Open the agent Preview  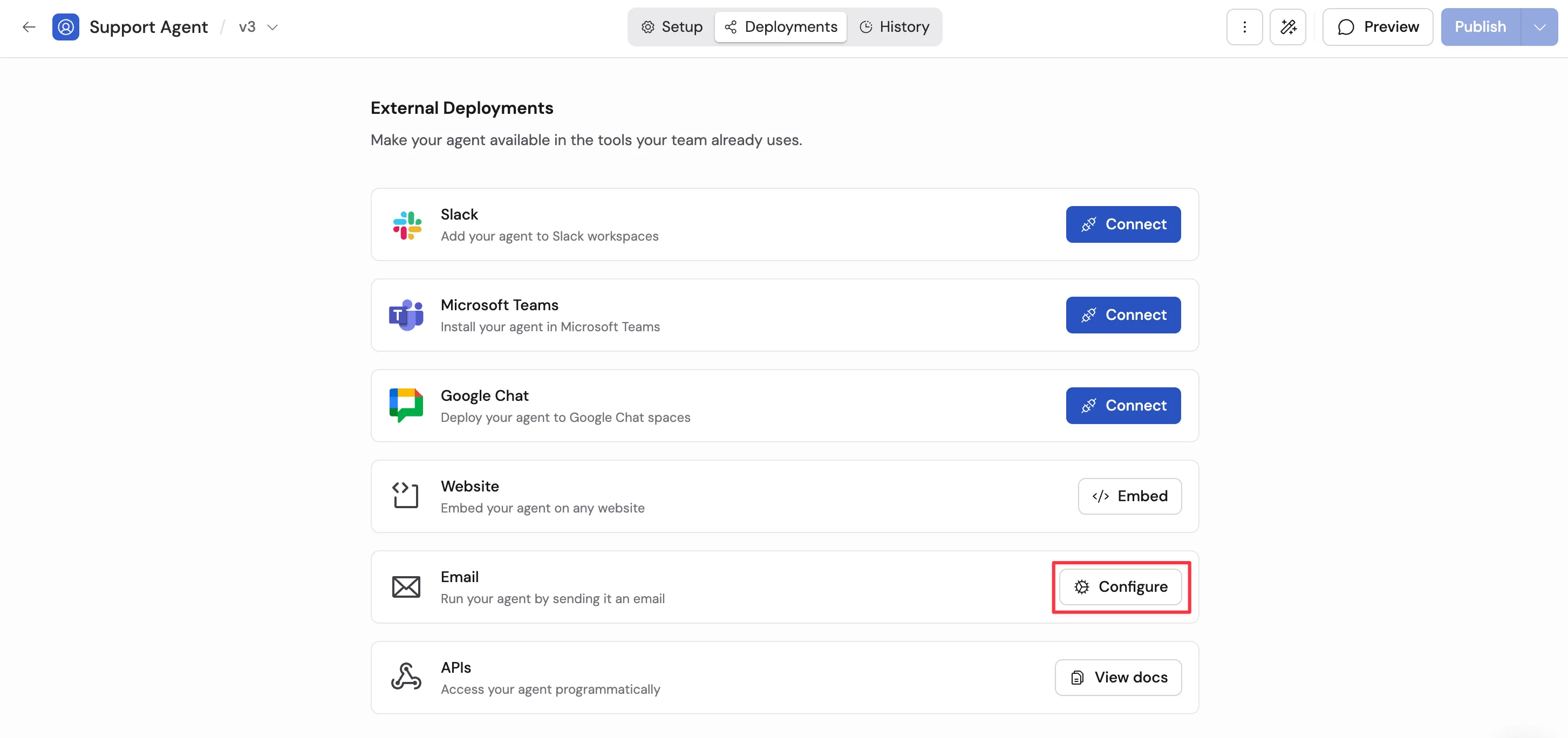[1378, 27]
